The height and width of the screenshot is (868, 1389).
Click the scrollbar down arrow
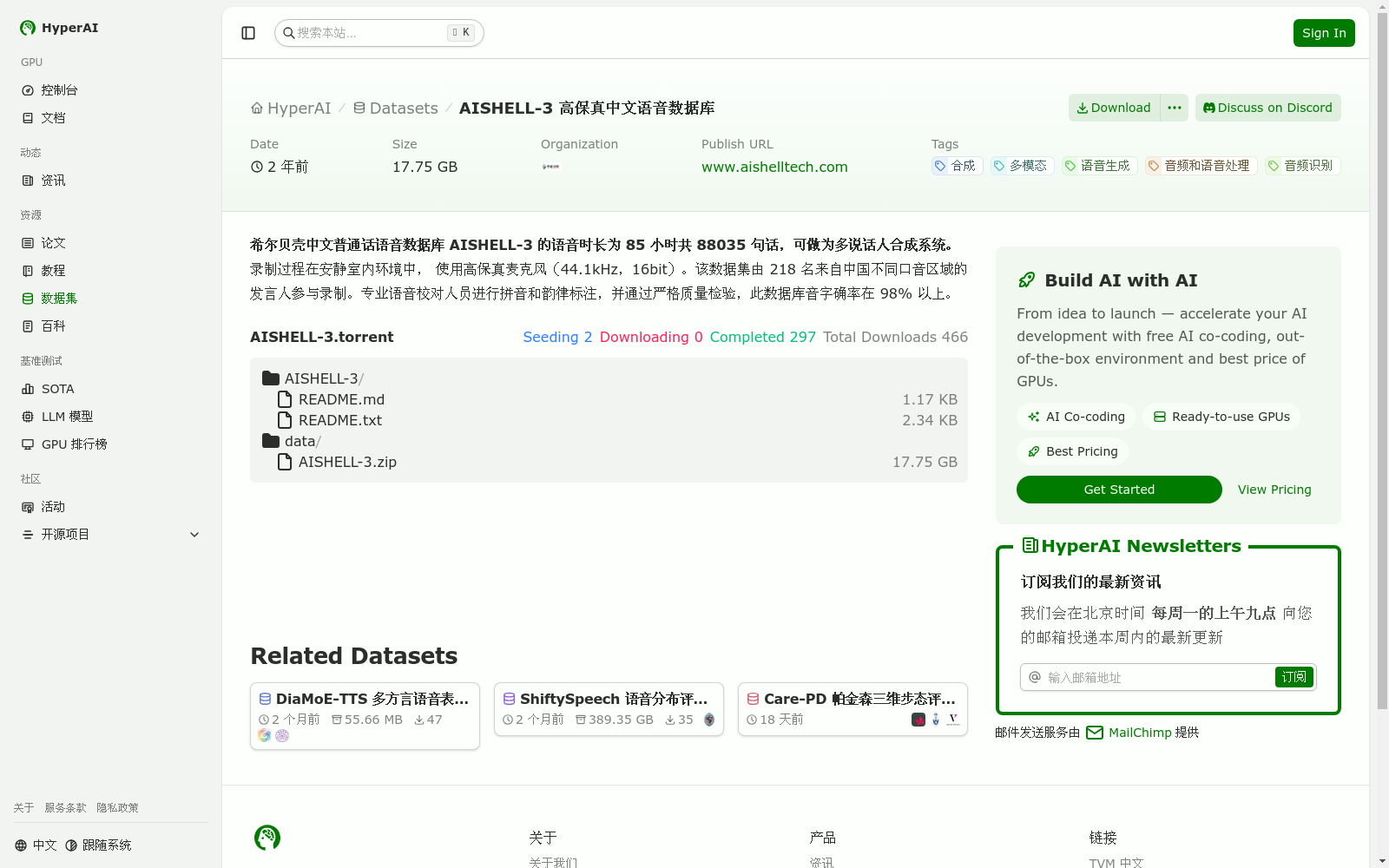tap(1383, 861)
